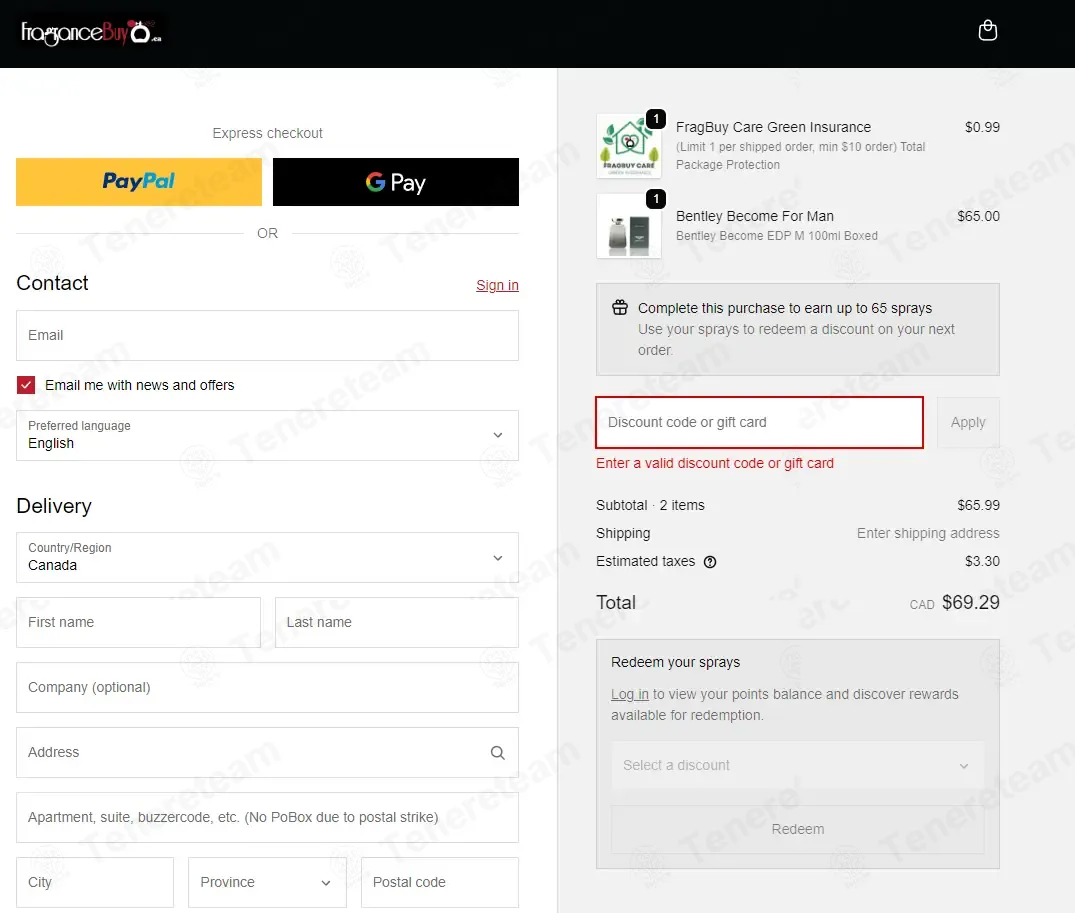Pay with the PayPal express button

click(x=139, y=182)
